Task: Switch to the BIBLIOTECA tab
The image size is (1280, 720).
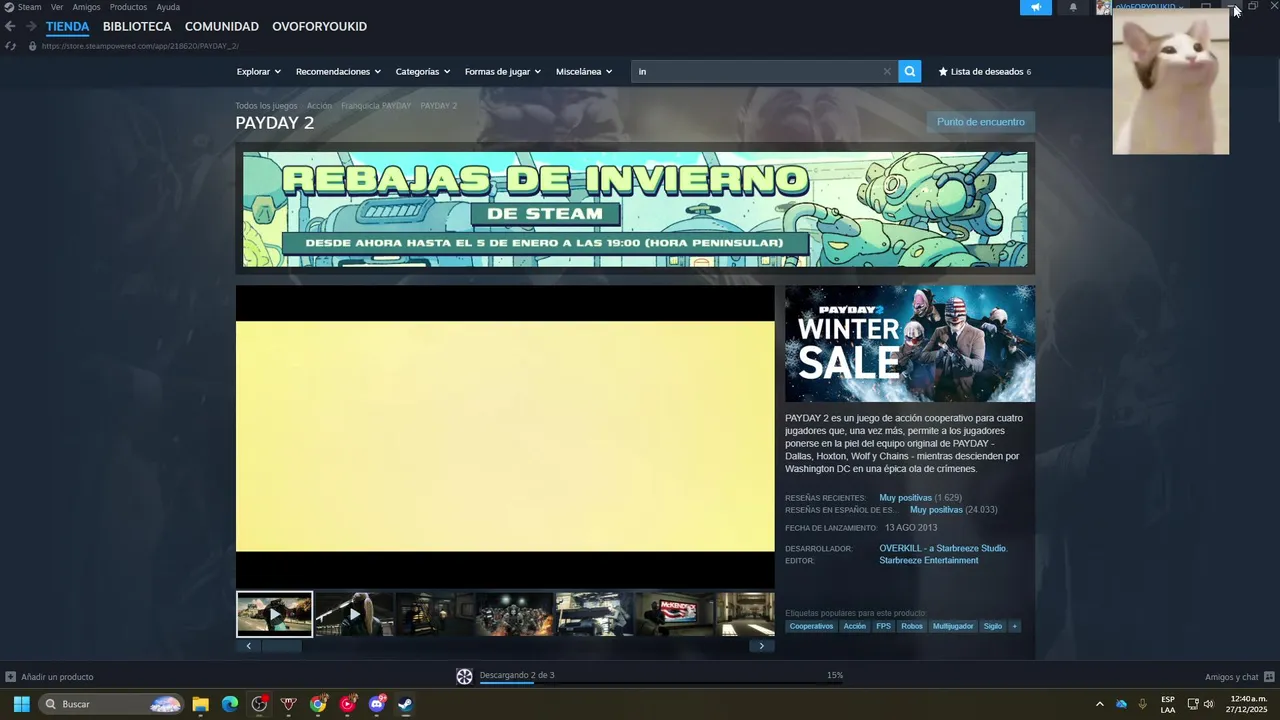Action: [137, 27]
